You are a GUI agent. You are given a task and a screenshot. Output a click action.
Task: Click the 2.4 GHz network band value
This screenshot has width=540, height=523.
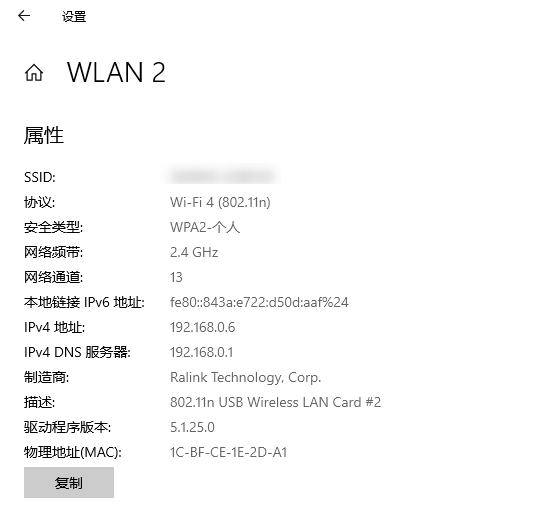click(x=194, y=252)
